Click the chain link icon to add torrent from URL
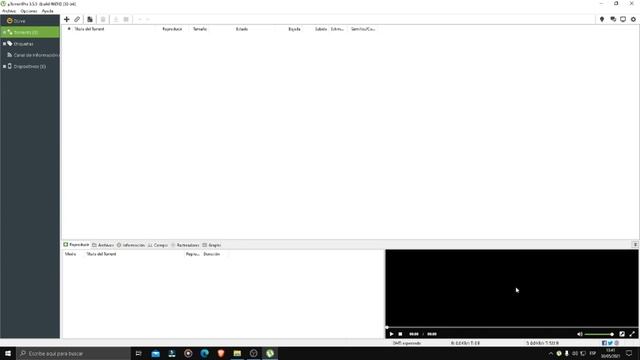The image size is (640, 360). pyautogui.click(x=77, y=19)
